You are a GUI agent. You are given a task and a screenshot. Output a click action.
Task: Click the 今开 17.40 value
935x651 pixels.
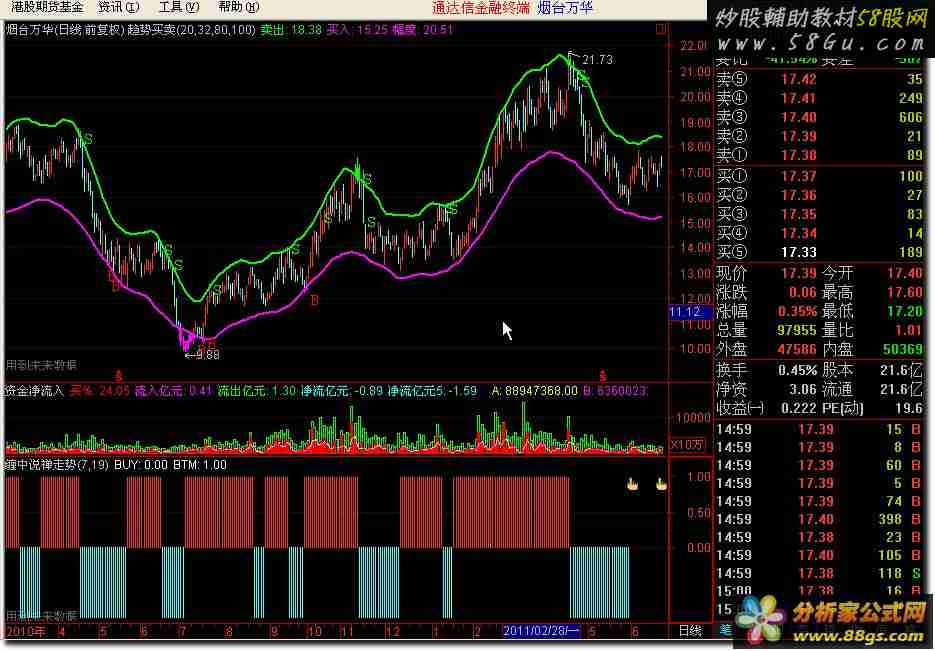click(x=905, y=273)
